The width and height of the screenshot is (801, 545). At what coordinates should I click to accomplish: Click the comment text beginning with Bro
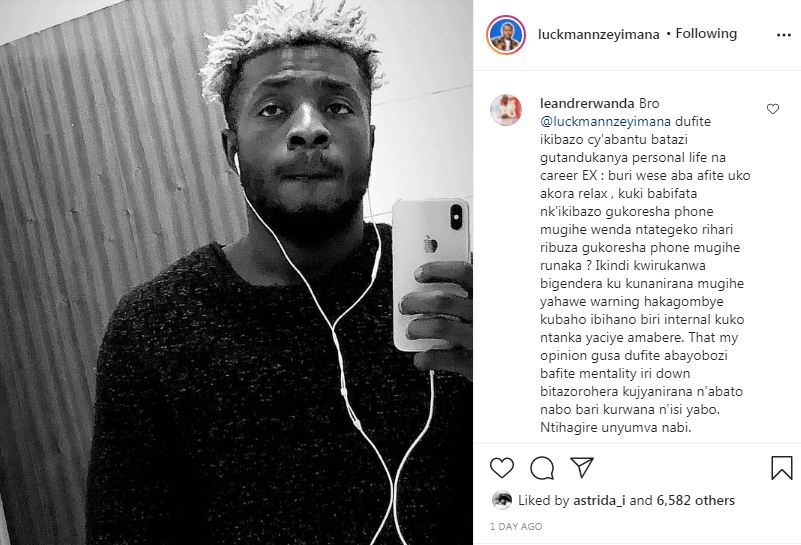[645, 266]
